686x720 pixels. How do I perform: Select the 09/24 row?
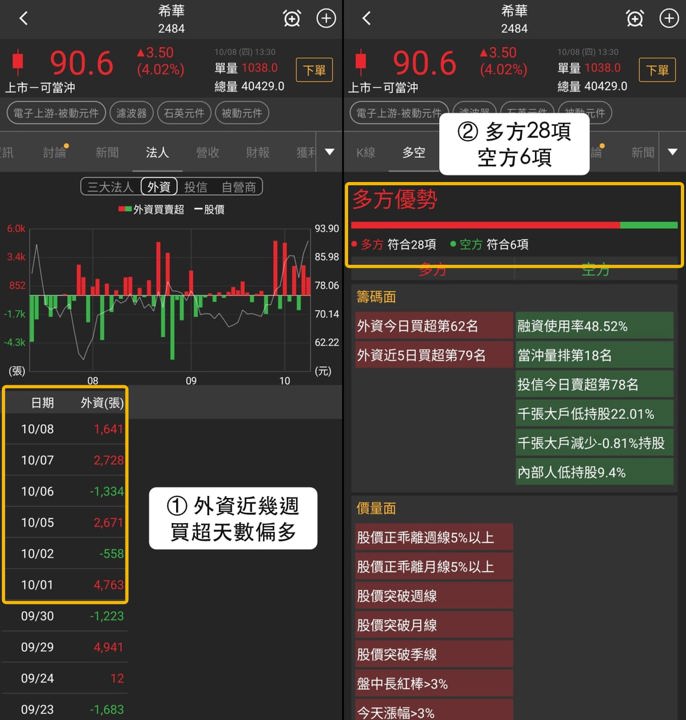tap(66, 679)
